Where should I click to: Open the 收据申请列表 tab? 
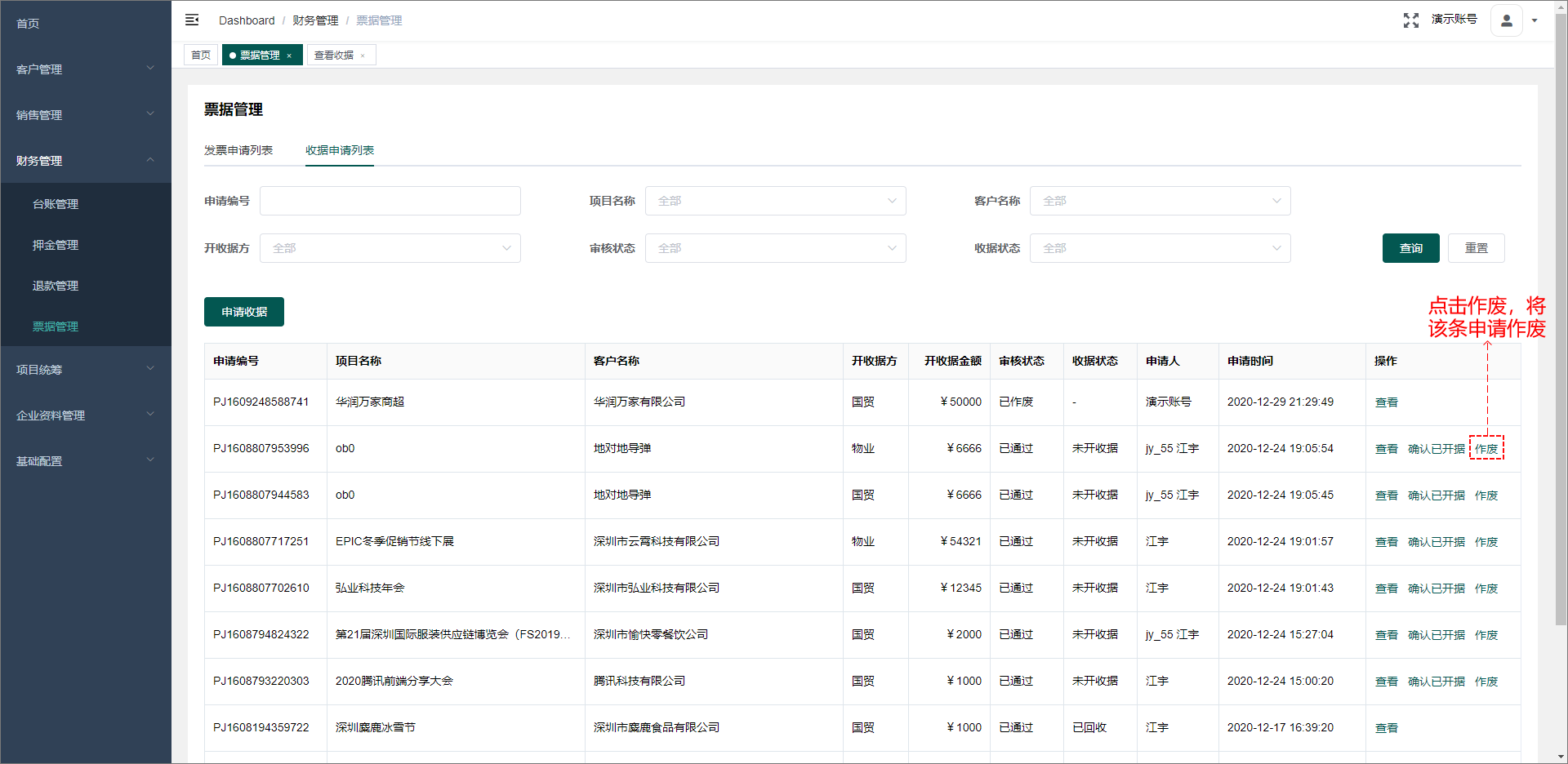pos(340,150)
